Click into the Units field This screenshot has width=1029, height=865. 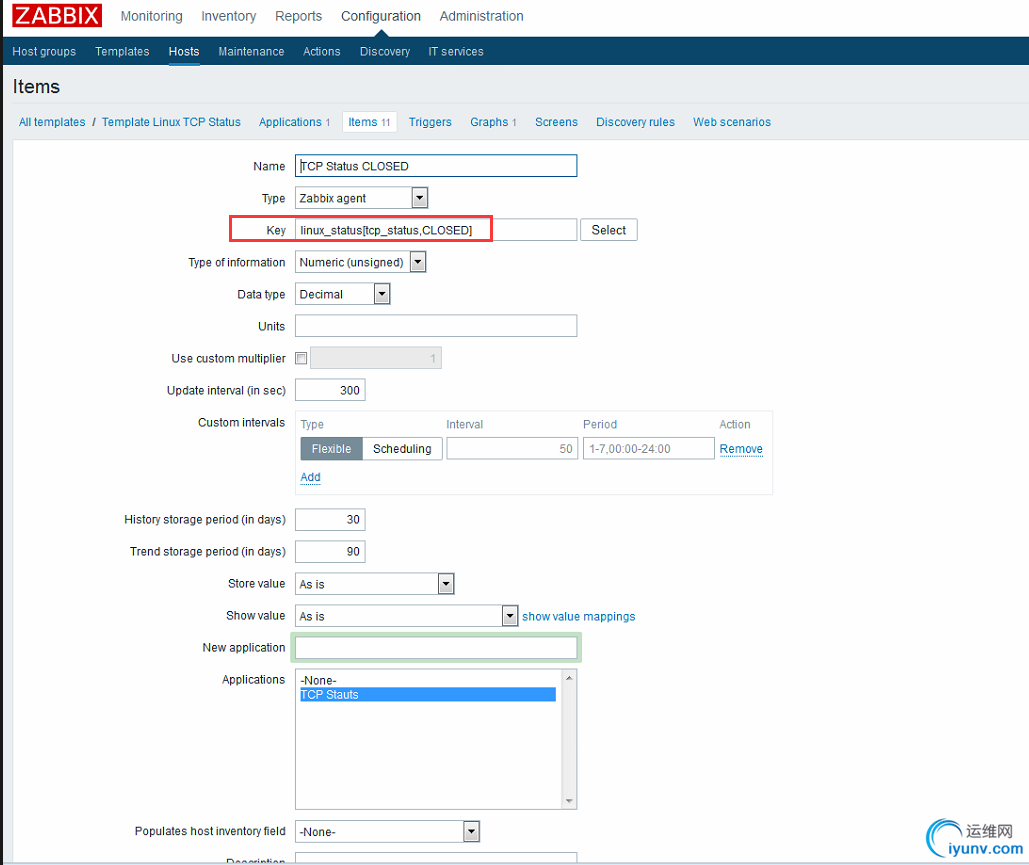point(436,326)
